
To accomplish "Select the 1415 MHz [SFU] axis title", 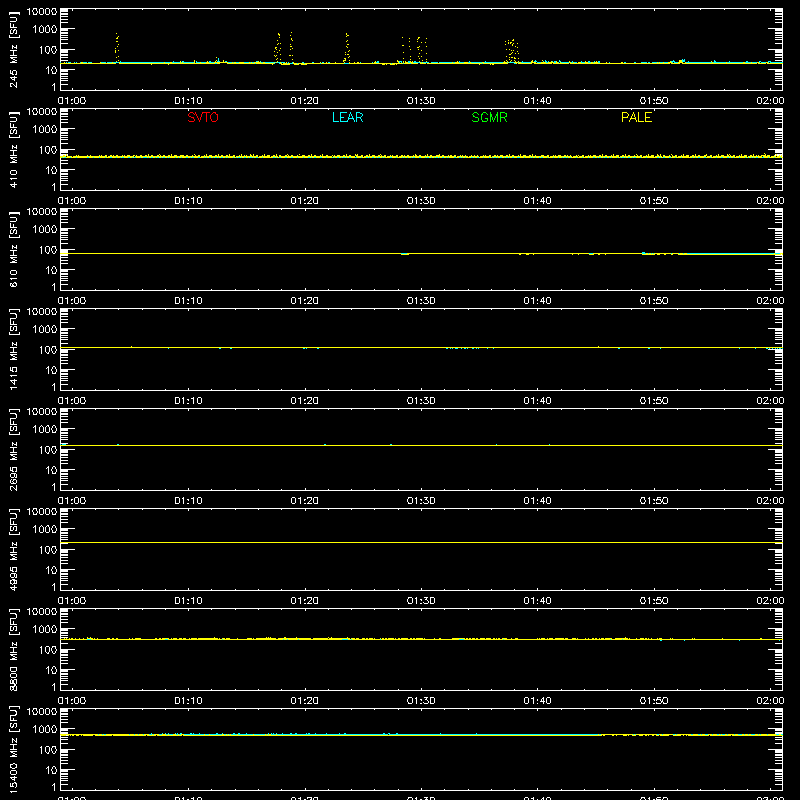I will click(x=13, y=349).
